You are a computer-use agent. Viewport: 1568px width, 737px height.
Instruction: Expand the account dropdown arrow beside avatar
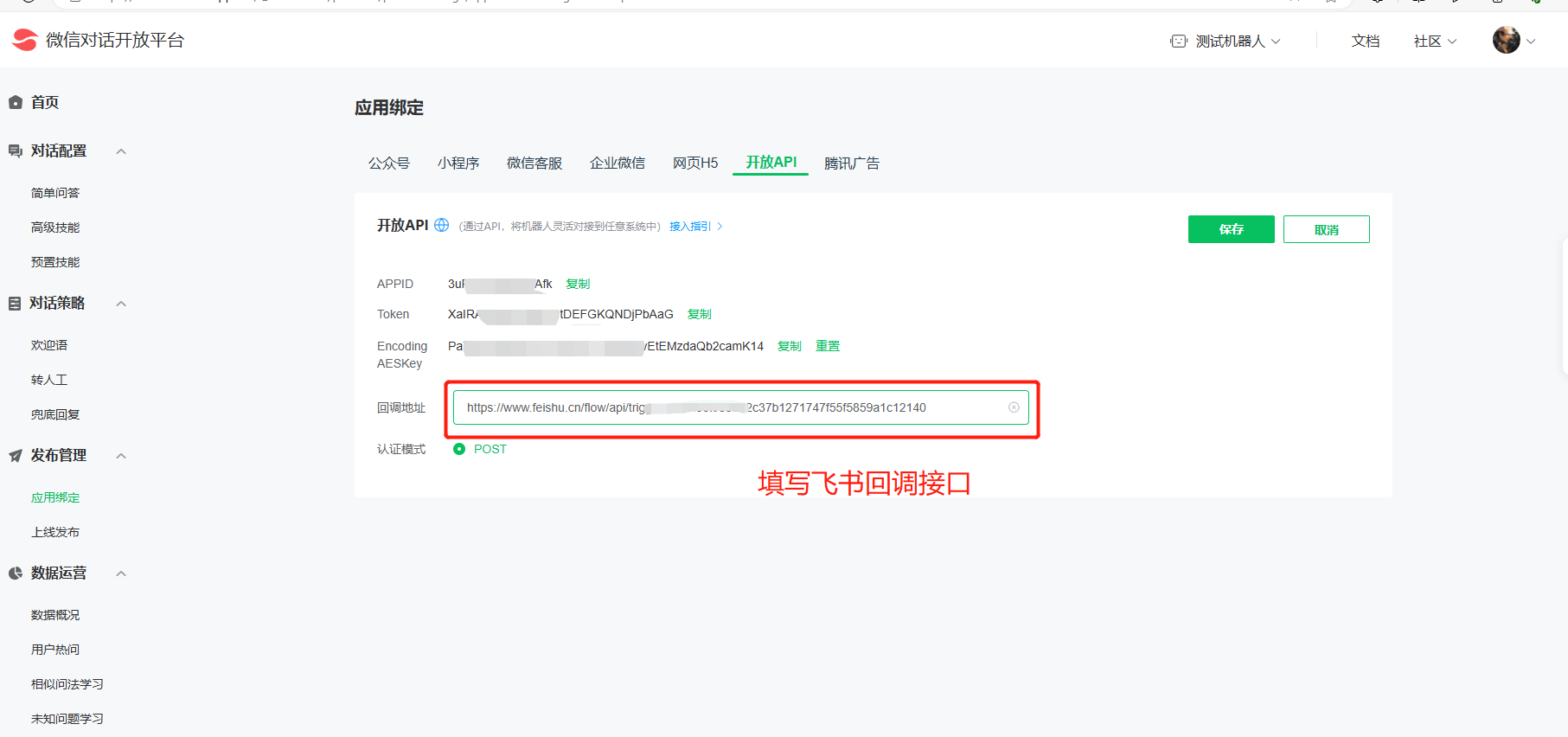[x=1531, y=42]
